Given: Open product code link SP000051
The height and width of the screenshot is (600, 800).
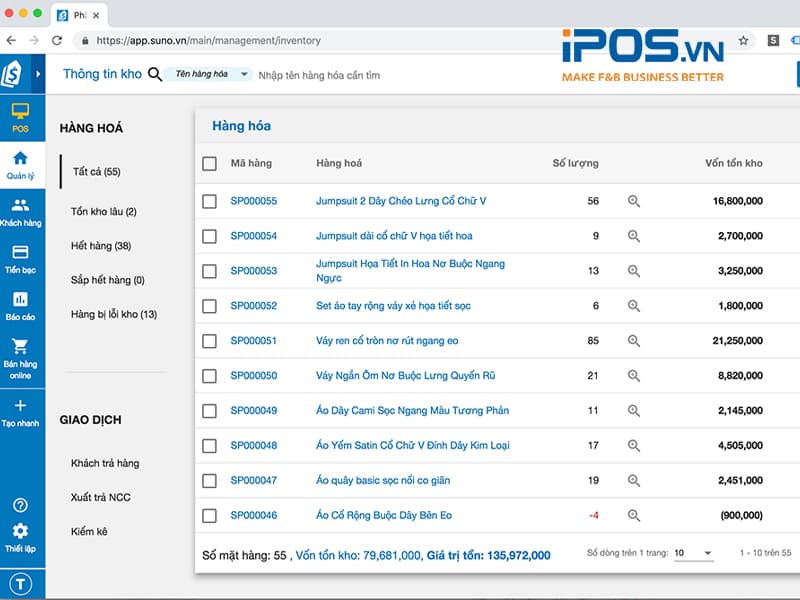Looking at the screenshot, I should coord(254,341).
